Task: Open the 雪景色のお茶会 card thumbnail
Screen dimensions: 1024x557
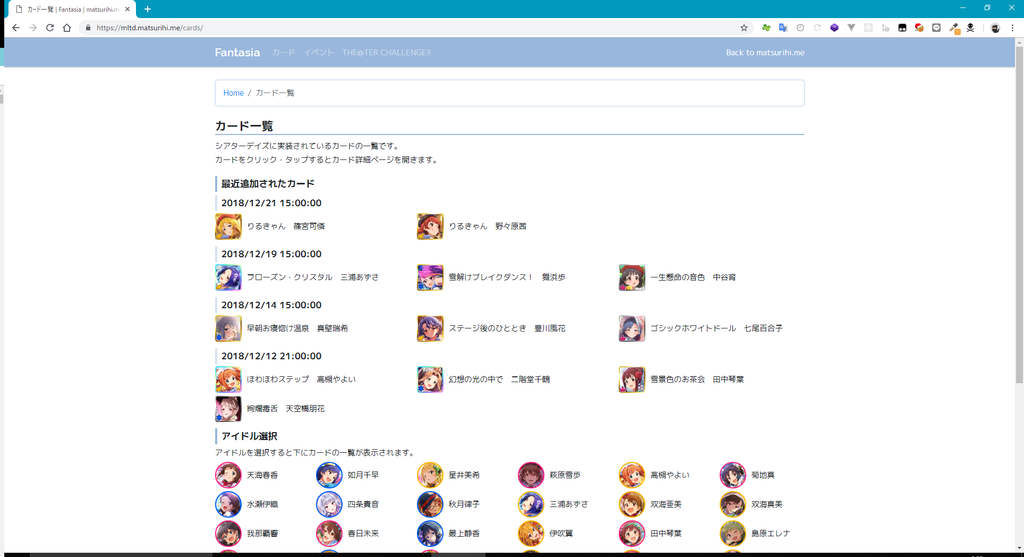Action: (632, 379)
